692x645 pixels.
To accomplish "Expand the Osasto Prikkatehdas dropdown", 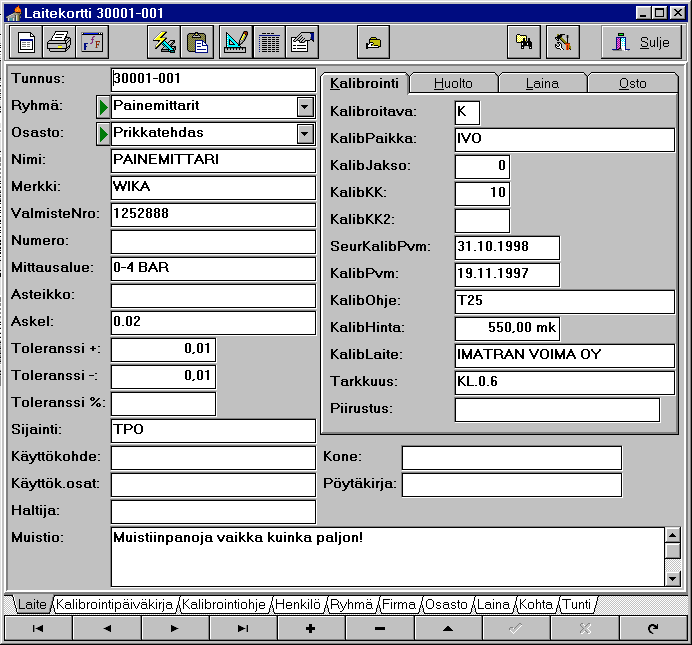I will 305,134.
